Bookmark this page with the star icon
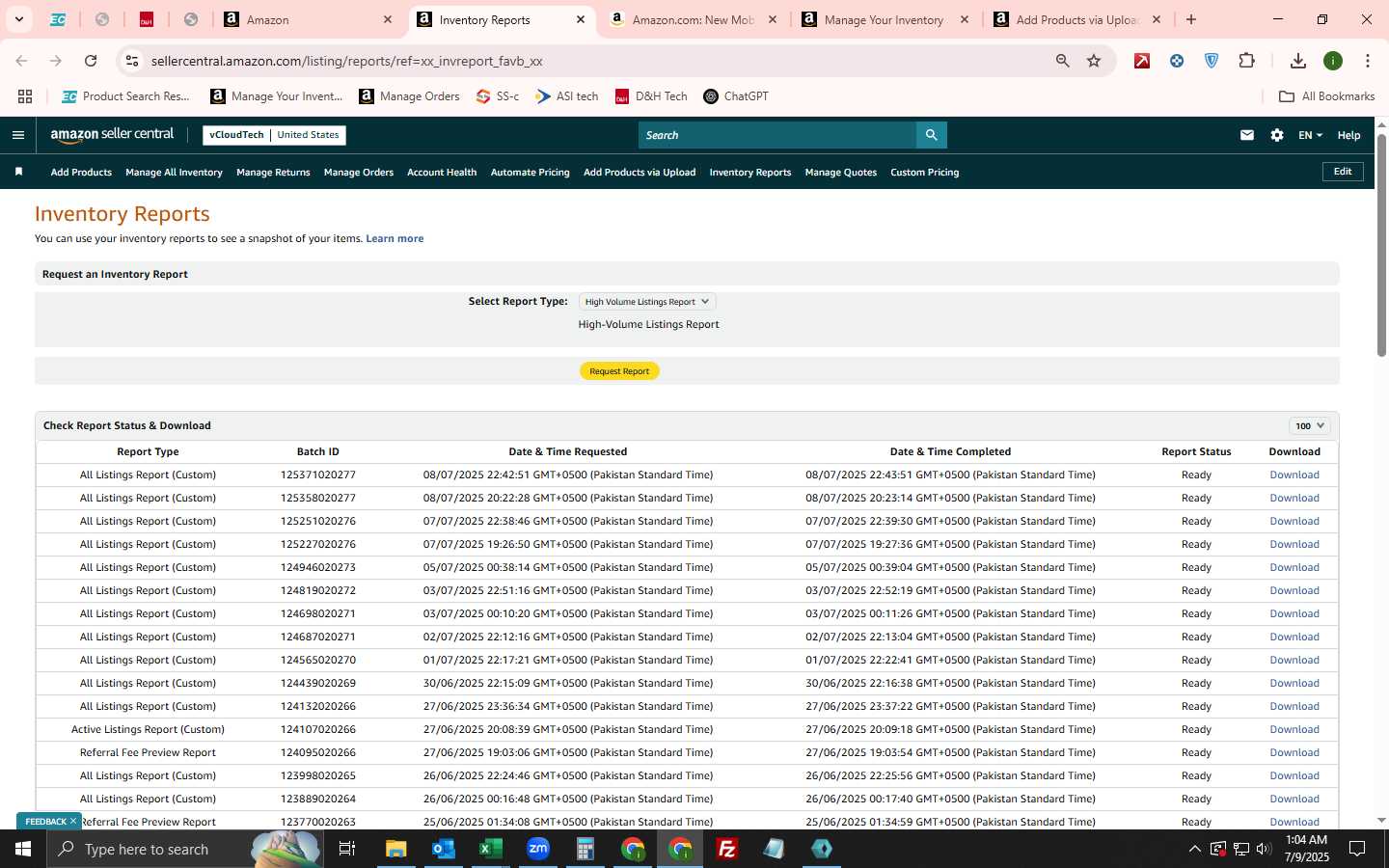The width and height of the screenshot is (1389, 868). (x=1094, y=61)
